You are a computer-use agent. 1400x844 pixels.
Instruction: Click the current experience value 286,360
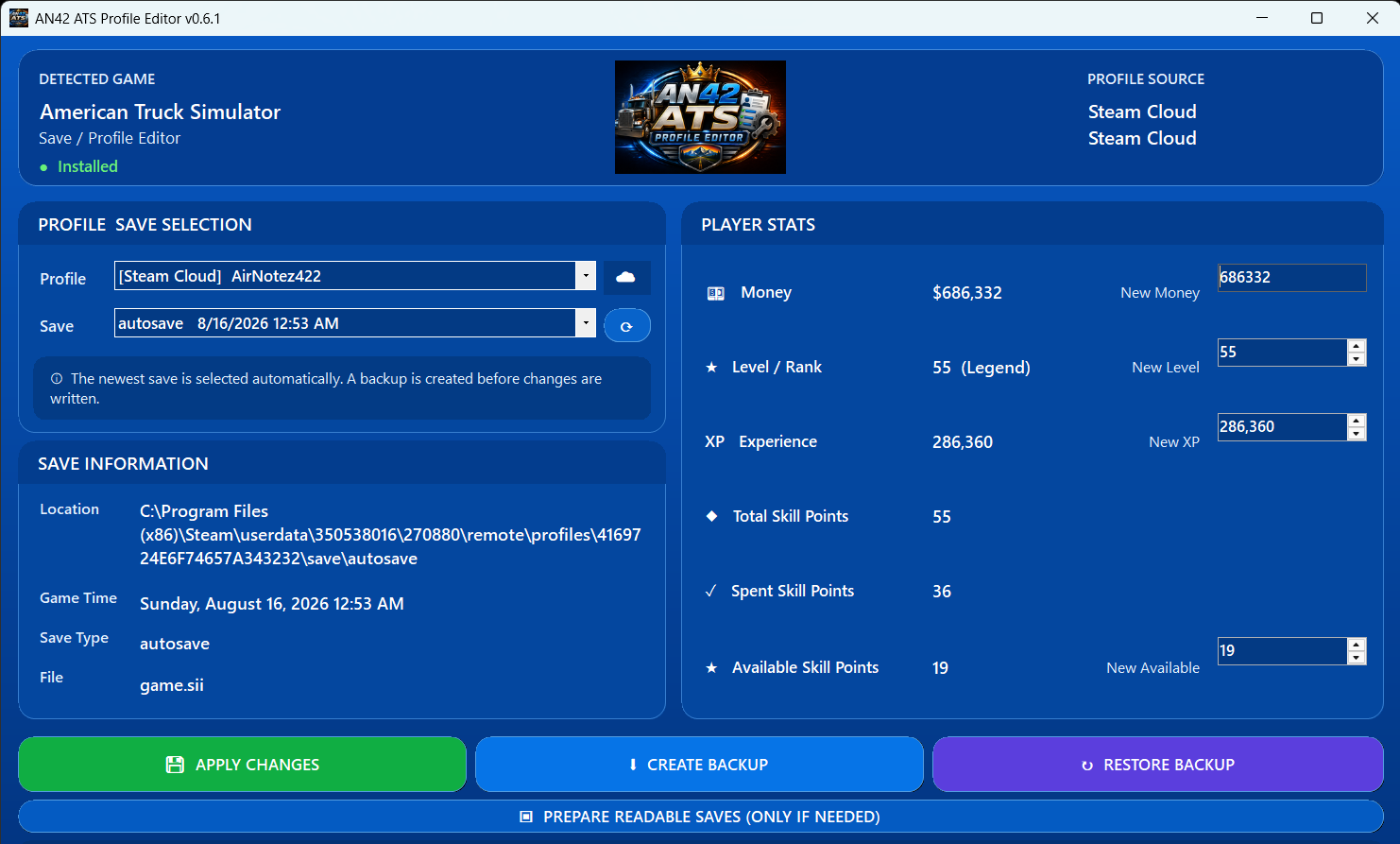click(x=963, y=442)
